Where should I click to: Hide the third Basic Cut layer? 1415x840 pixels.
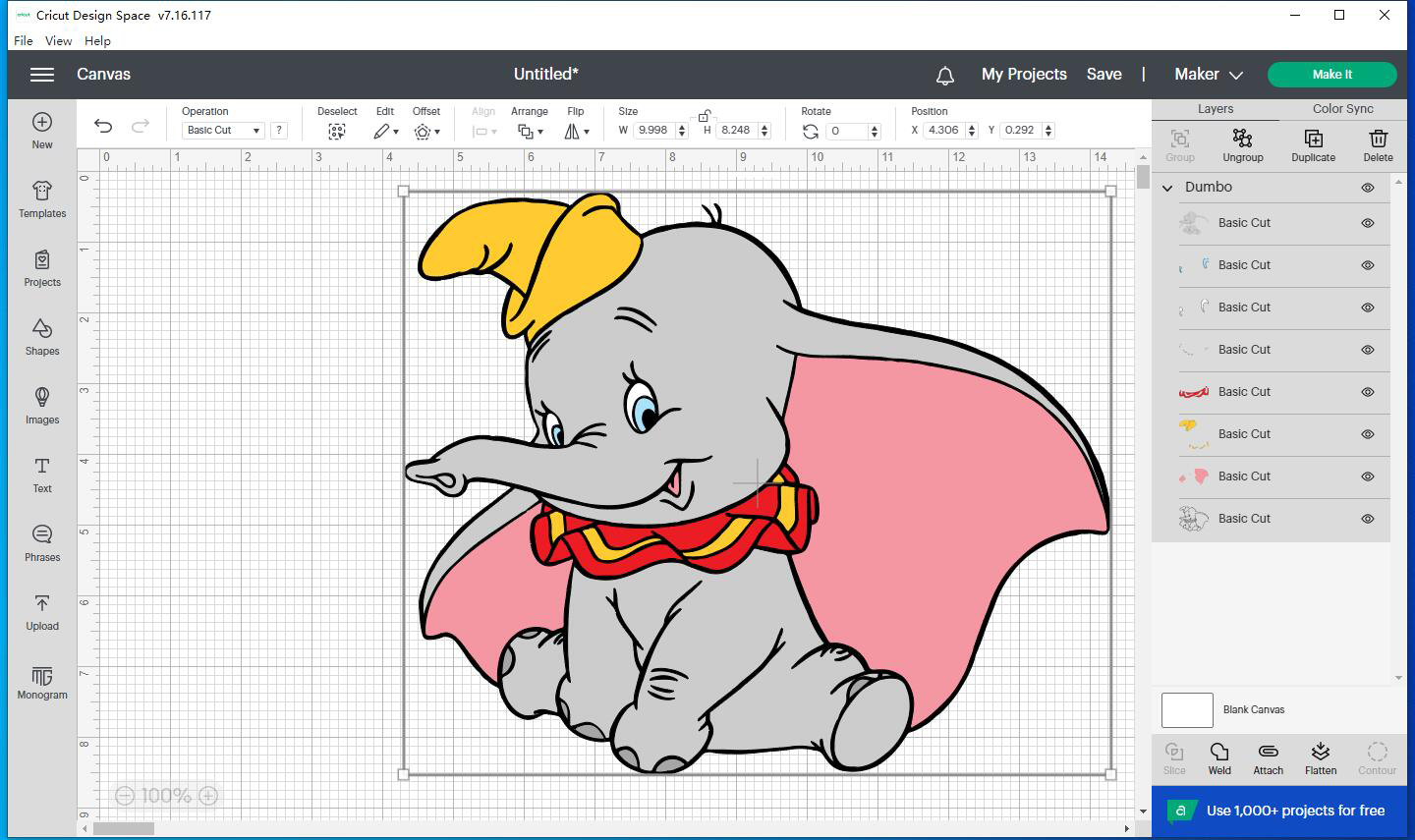[x=1367, y=308]
